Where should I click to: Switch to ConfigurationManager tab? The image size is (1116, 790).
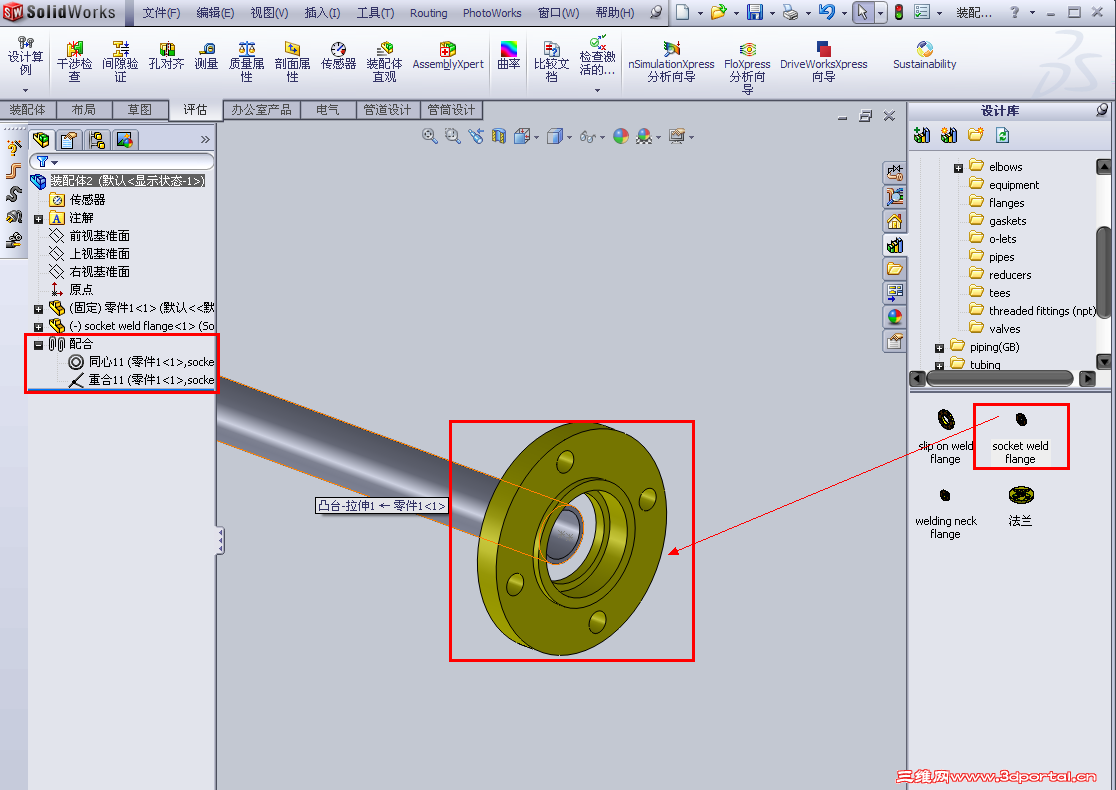(97, 139)
